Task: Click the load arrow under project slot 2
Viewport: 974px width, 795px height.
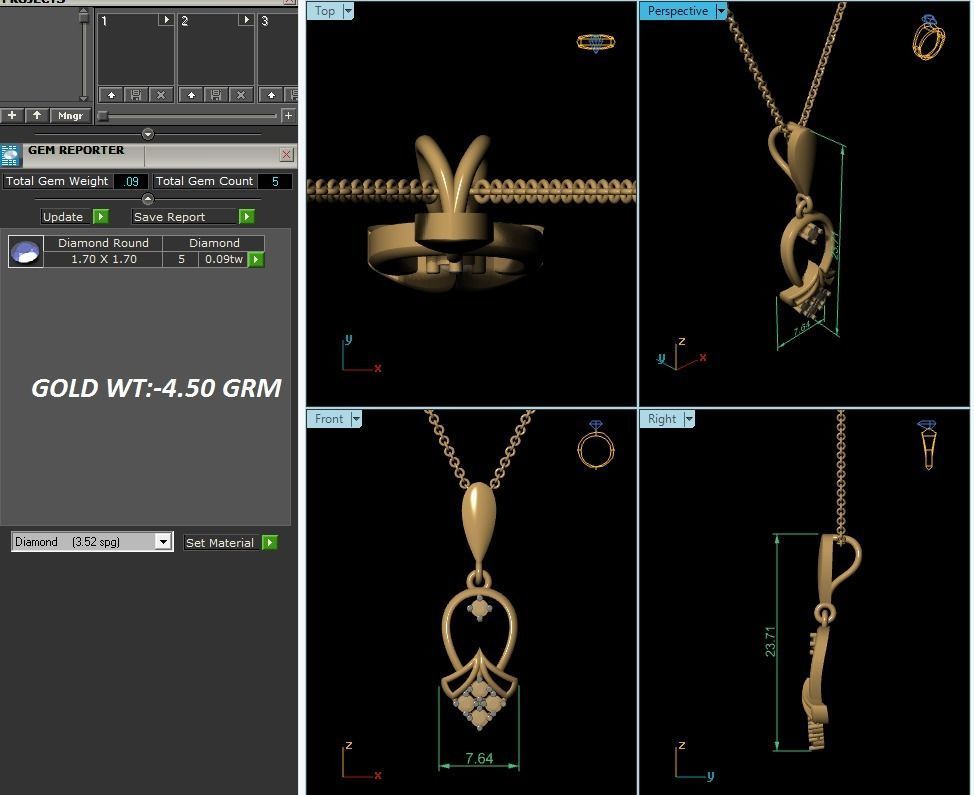Action: 191,95
